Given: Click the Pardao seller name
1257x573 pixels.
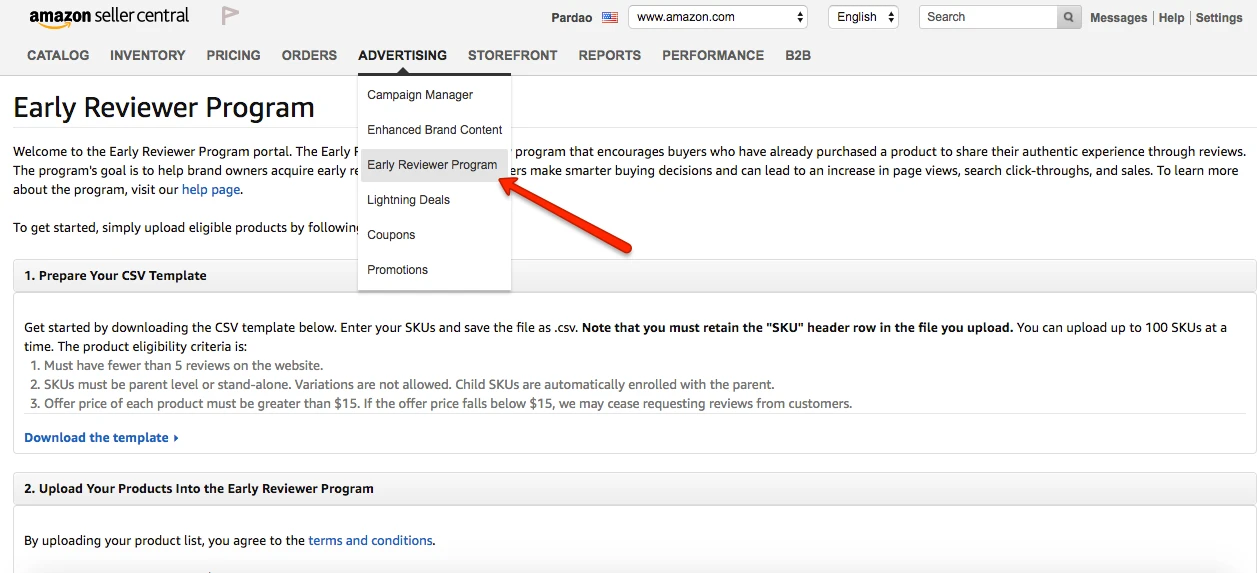Looking at the screenshot, I should pos(572,17).
